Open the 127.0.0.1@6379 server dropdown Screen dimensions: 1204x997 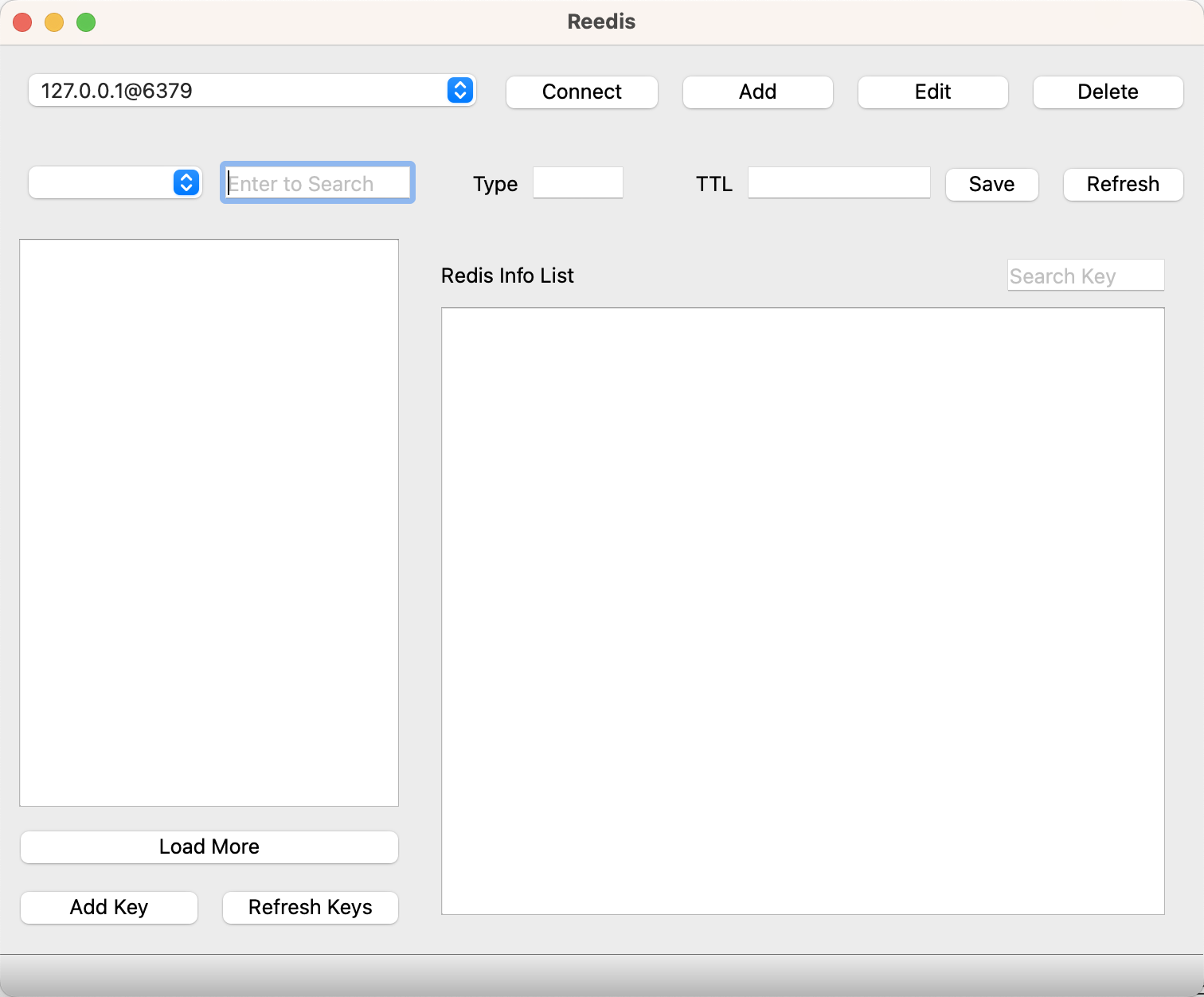click(x=252, y=90)
